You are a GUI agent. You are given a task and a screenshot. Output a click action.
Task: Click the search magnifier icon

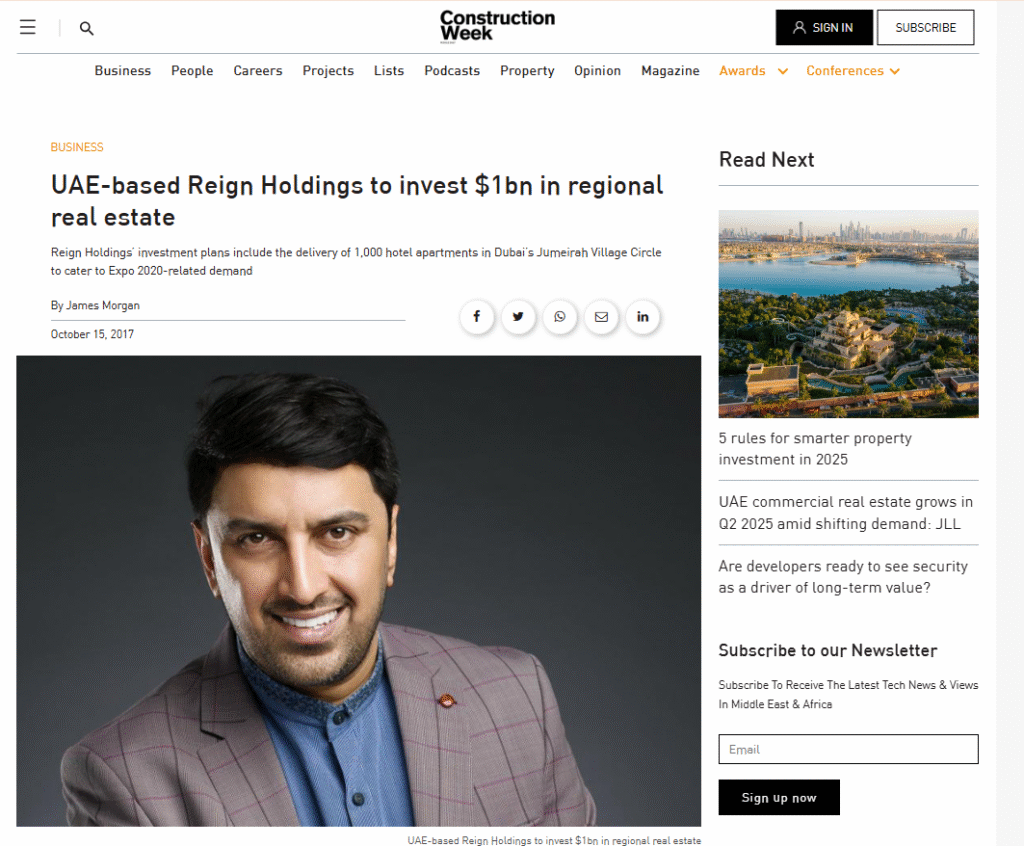87,28
